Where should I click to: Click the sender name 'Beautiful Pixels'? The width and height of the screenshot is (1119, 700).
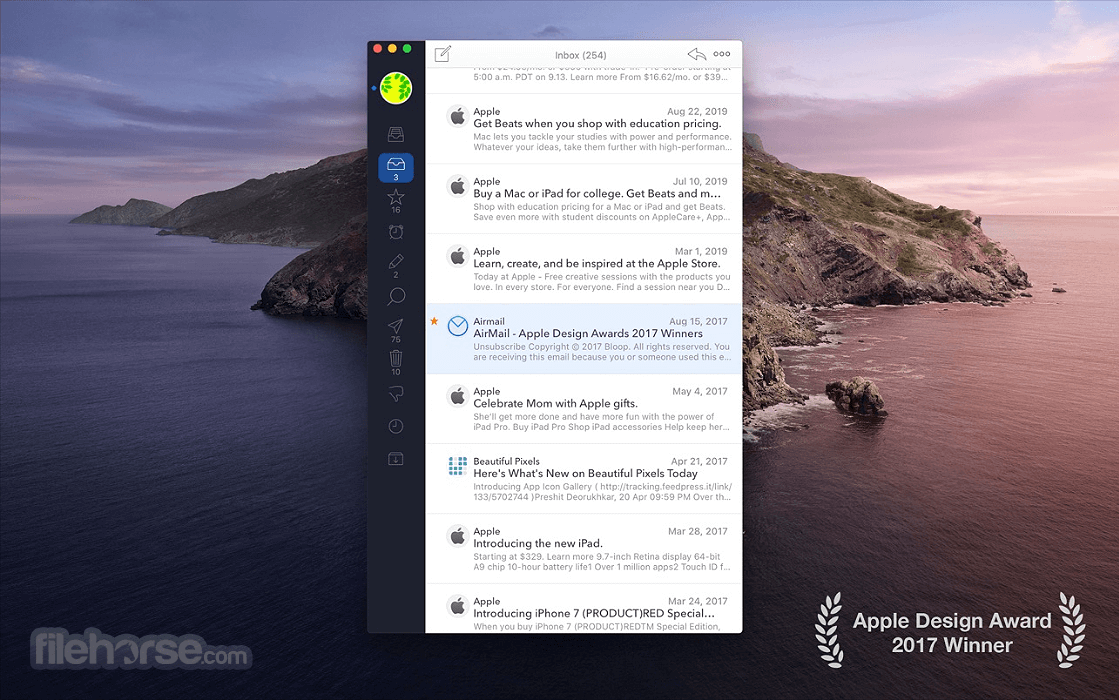point(506,461)
